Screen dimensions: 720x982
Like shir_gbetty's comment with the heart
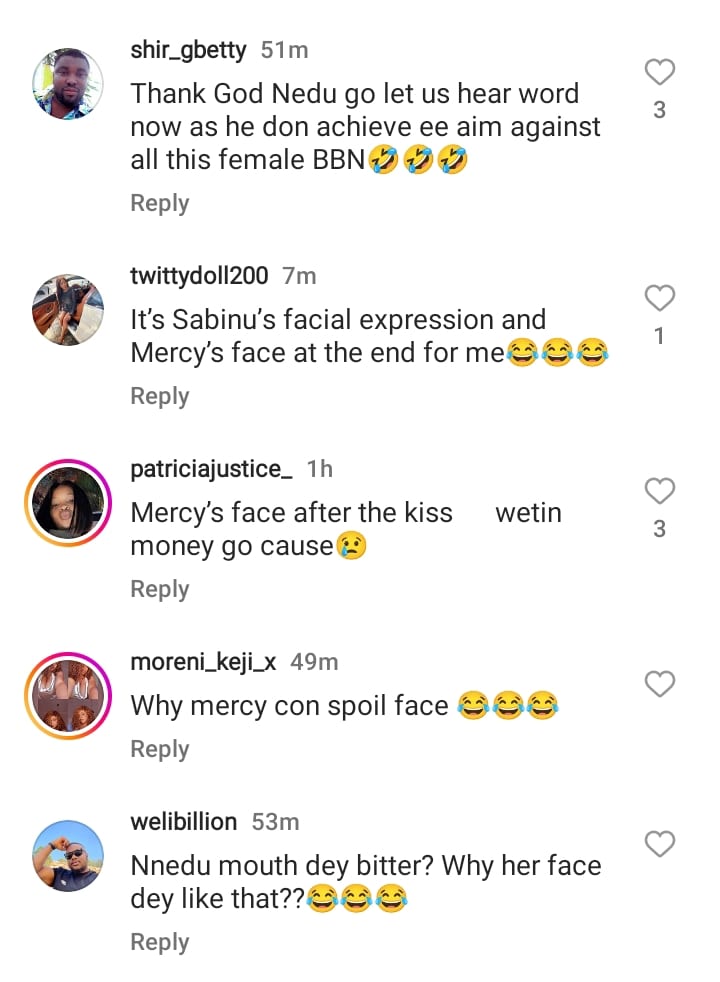(x=659, y=72)
